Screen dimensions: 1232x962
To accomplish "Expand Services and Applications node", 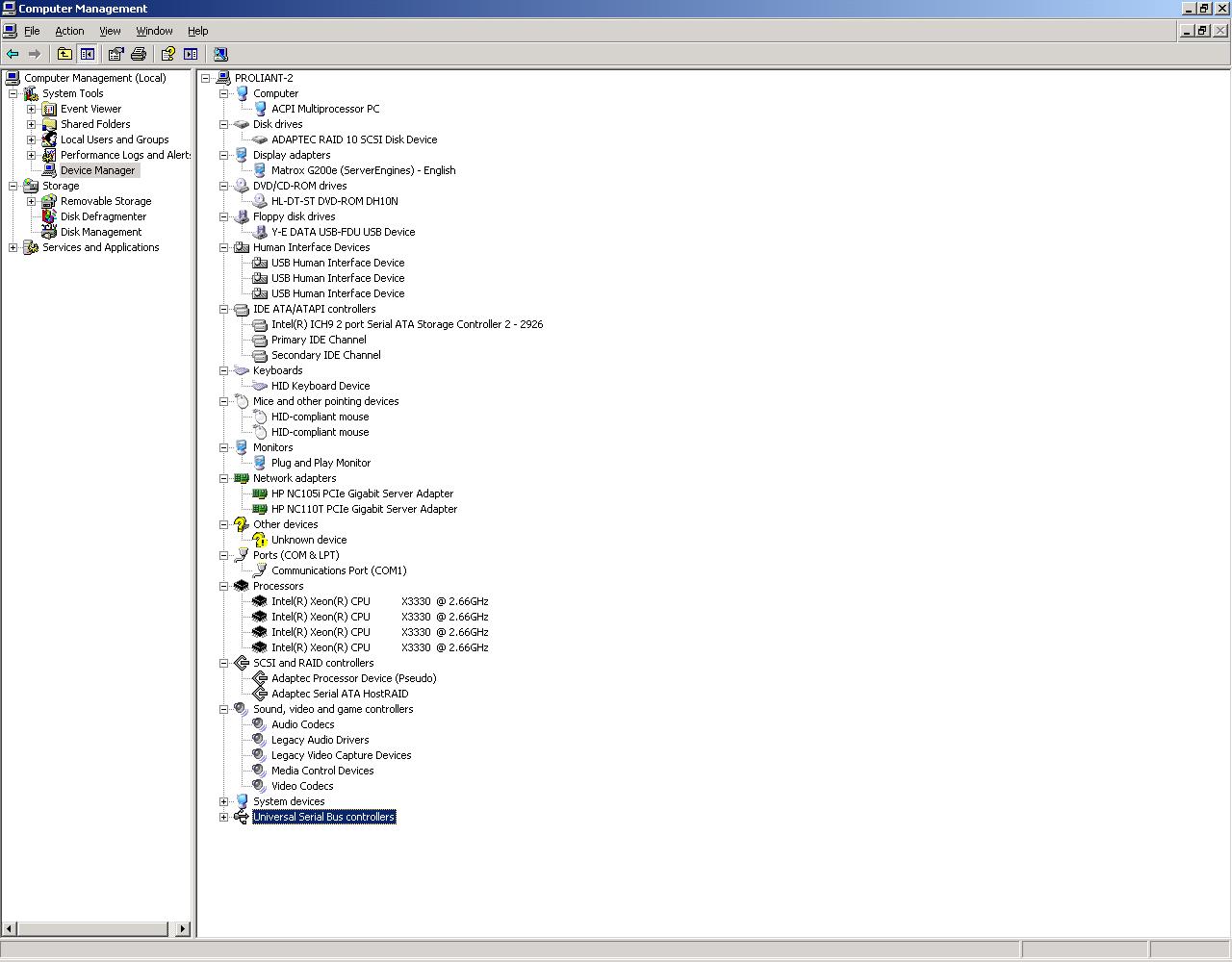I will click(13, 247).
